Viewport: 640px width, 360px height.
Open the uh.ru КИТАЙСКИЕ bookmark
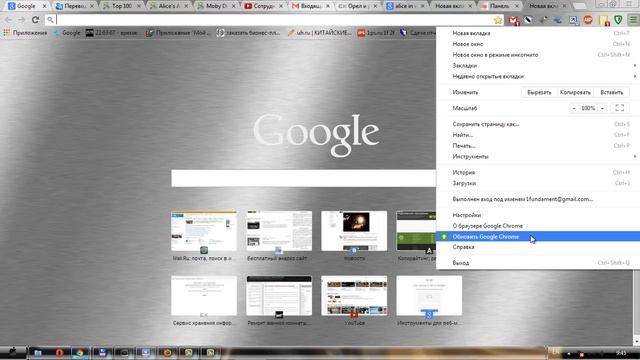pyautogui.click(x=319, y=33)
